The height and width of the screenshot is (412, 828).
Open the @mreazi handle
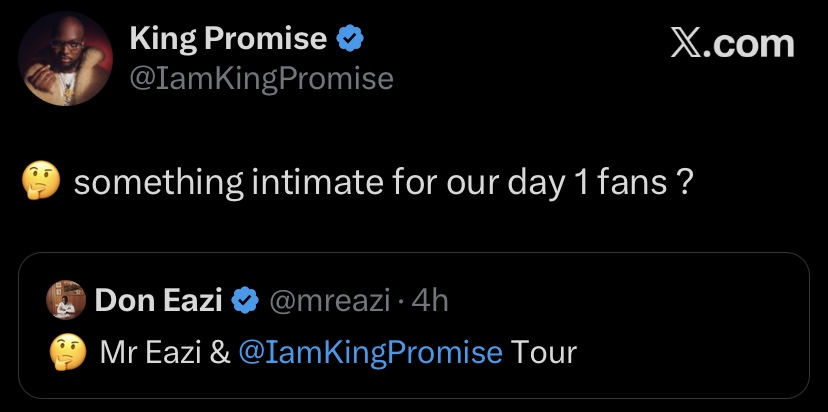tap(329, 300)
